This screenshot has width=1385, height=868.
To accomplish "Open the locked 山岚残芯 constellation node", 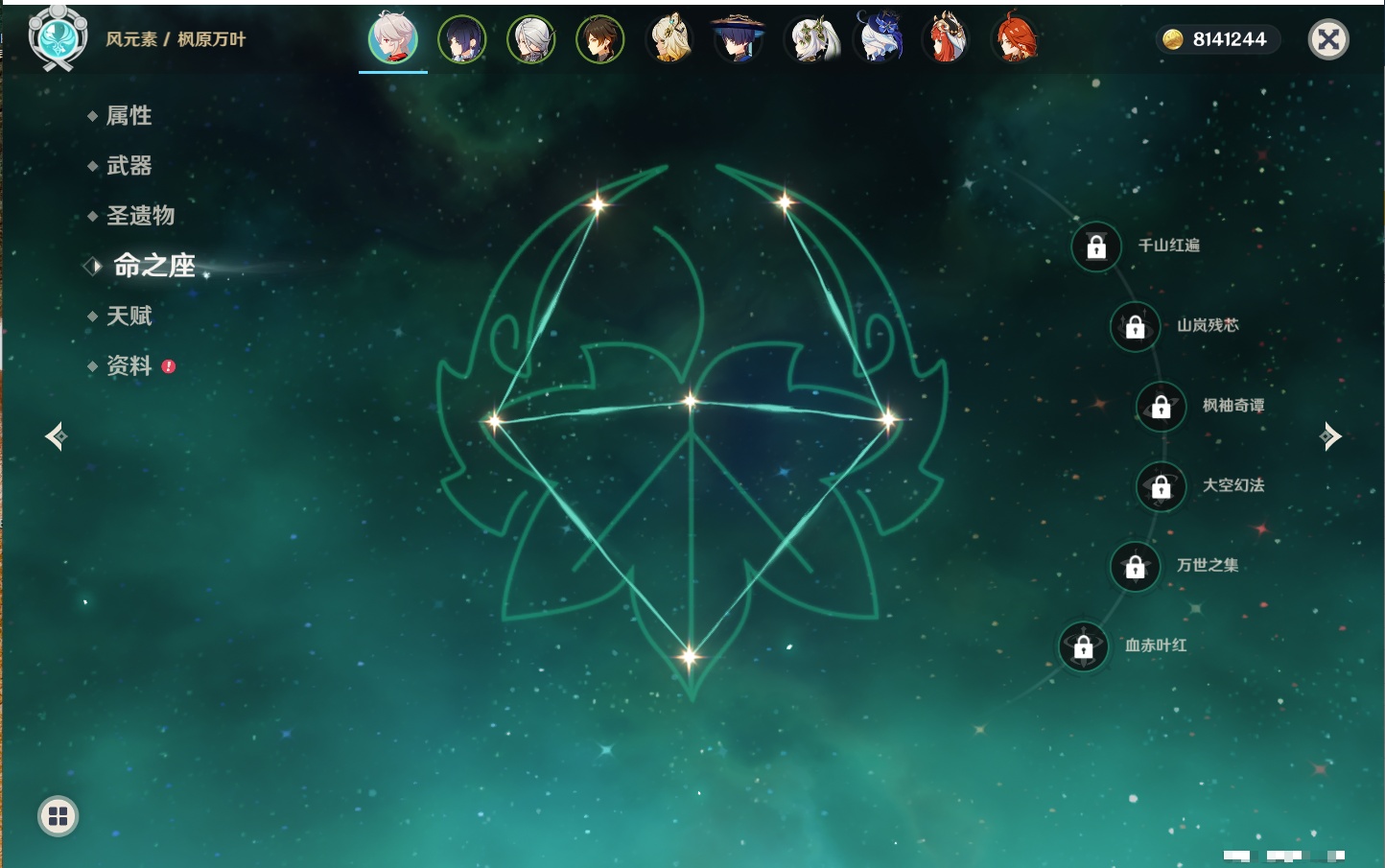I will click(1136, 326).
